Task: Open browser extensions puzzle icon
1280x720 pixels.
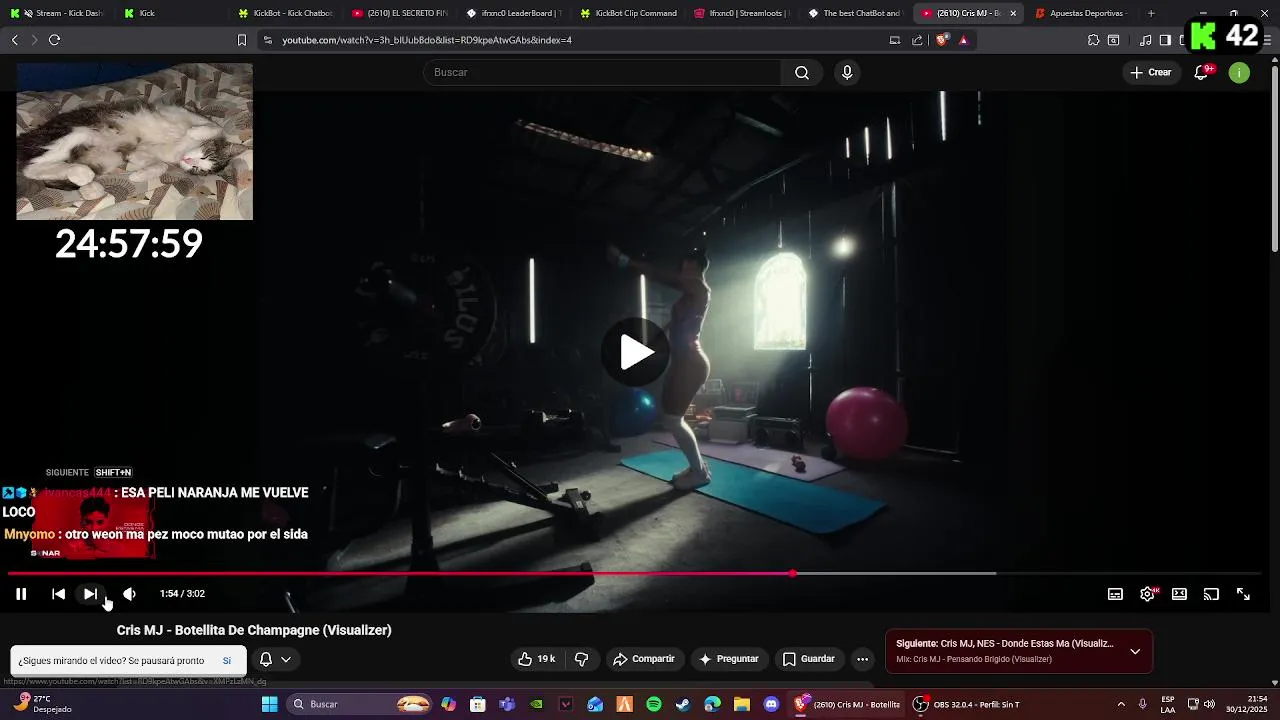Action: (x=1093, y=40)
